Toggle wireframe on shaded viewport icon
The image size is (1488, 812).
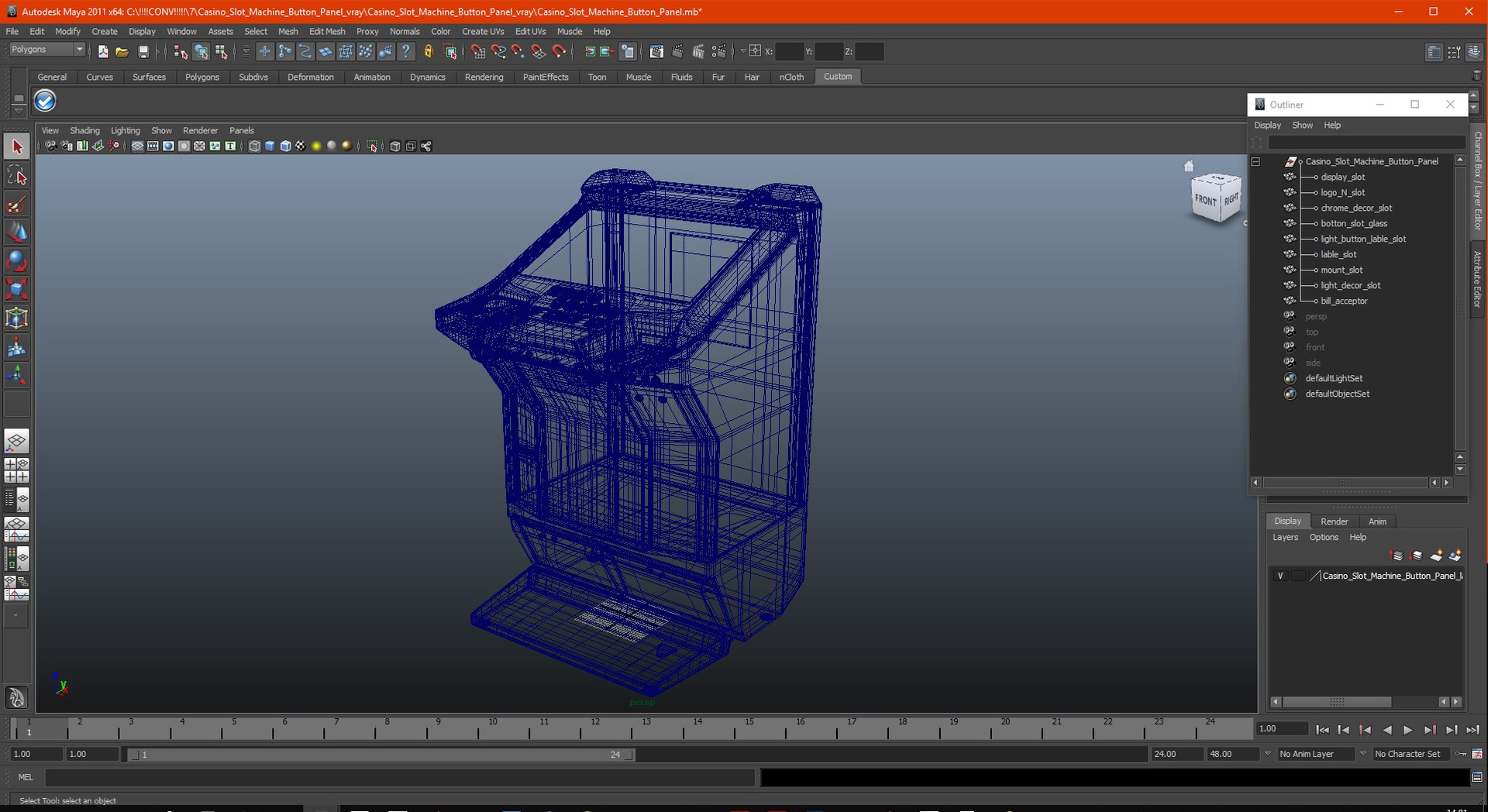(285, 146)
